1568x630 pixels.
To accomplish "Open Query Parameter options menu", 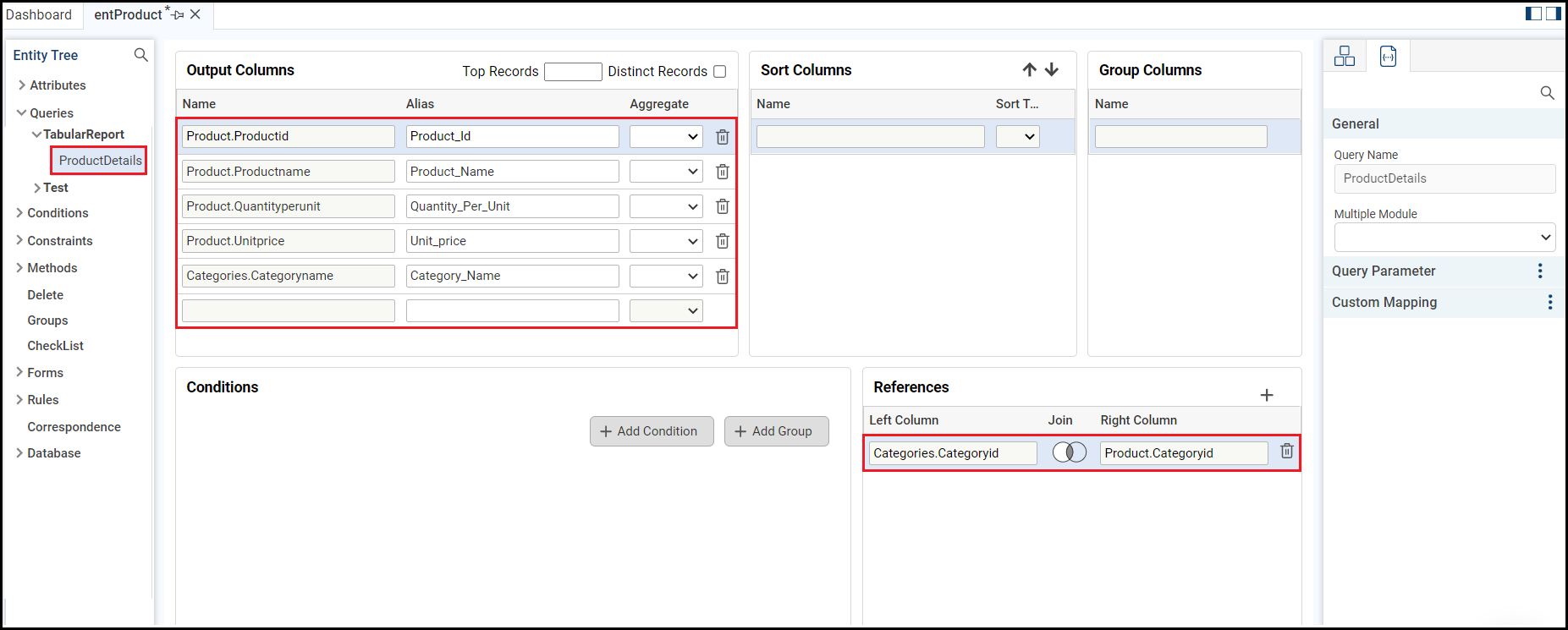I will tap(1540, 271).
